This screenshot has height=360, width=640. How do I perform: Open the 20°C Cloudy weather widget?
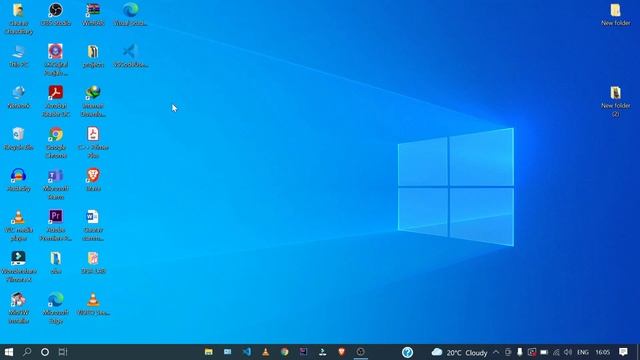point(460,352)
